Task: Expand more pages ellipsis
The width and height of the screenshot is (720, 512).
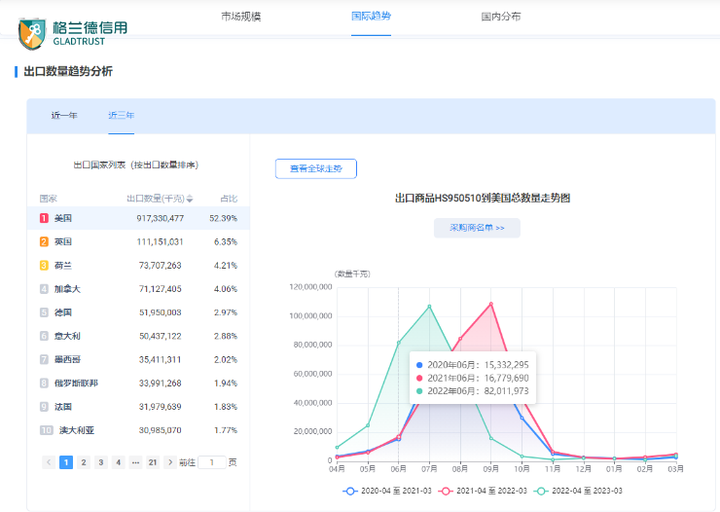Action: click(135, 462)
